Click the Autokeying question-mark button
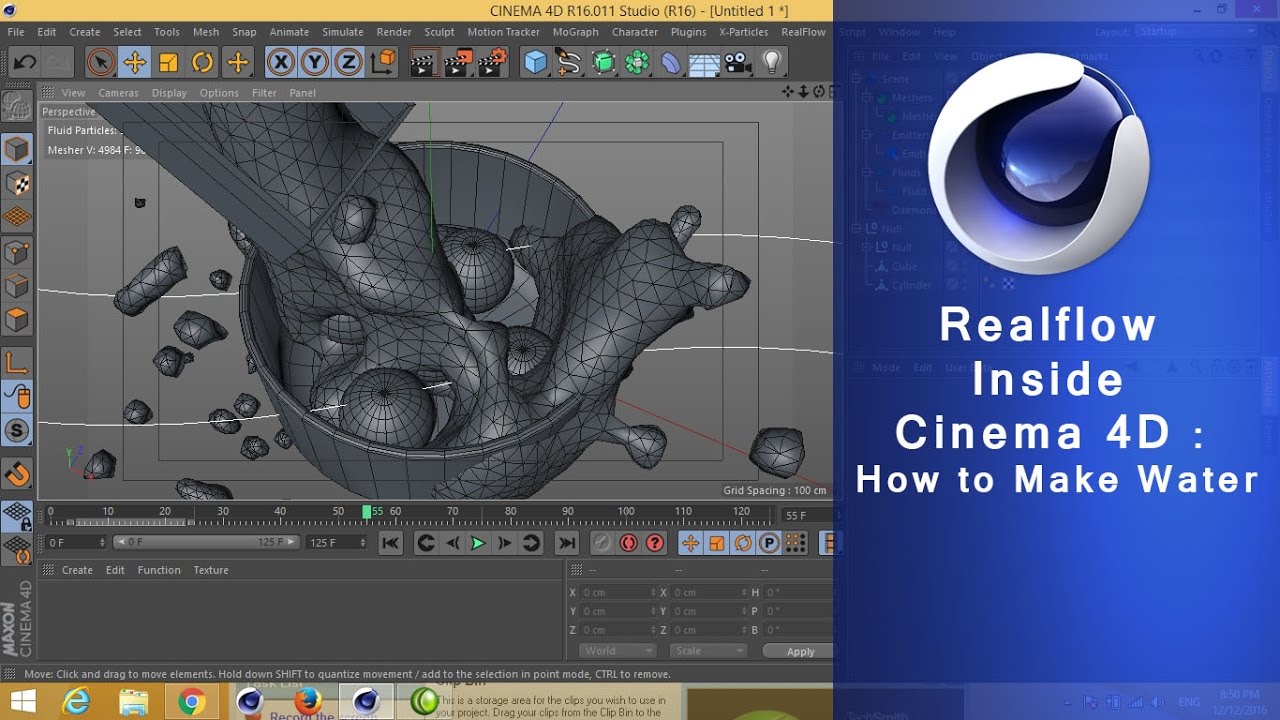Screen dimensions: 1280x720 coord(655,543)
